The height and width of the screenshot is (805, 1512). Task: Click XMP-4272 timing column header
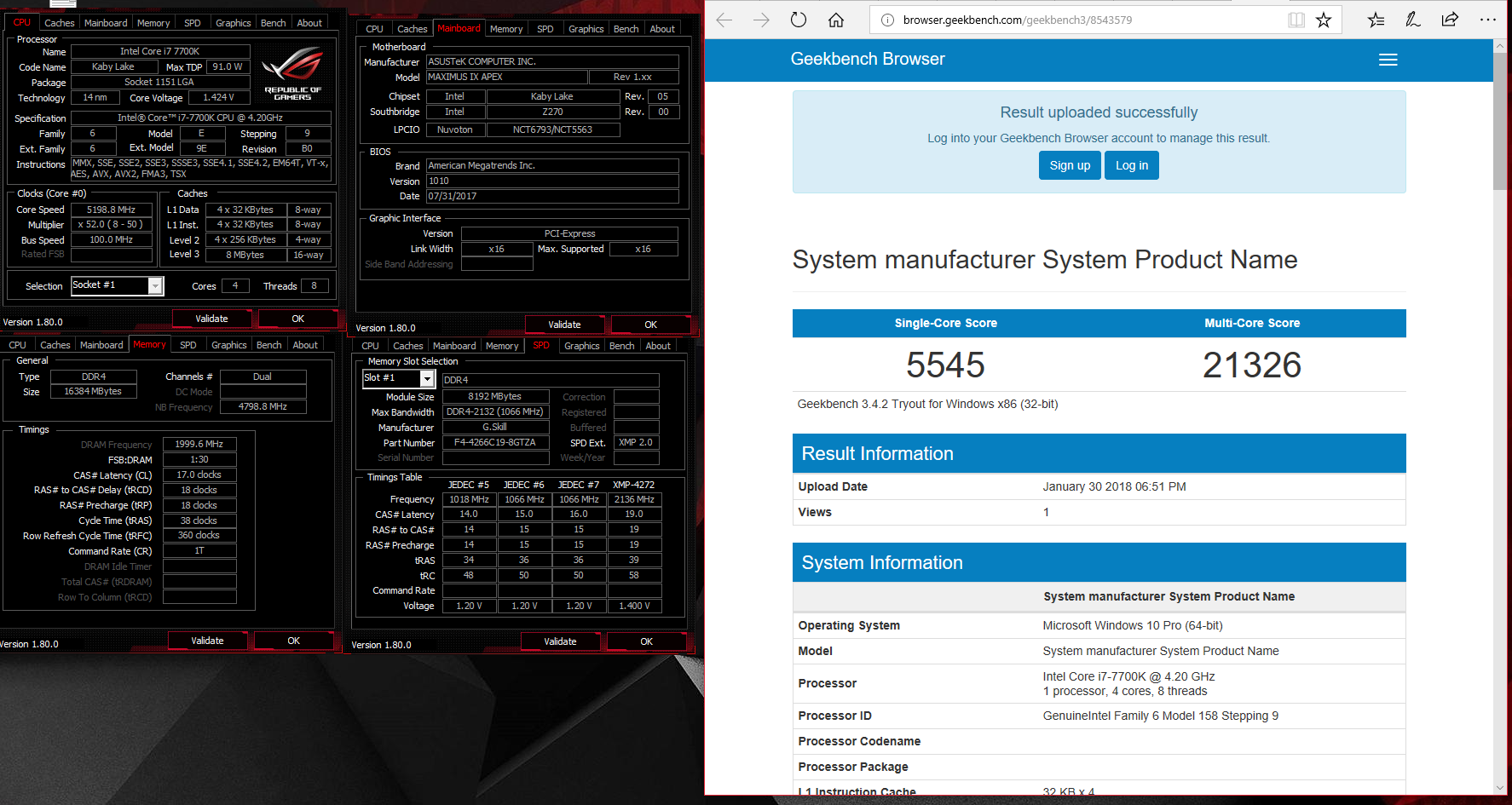633,485
